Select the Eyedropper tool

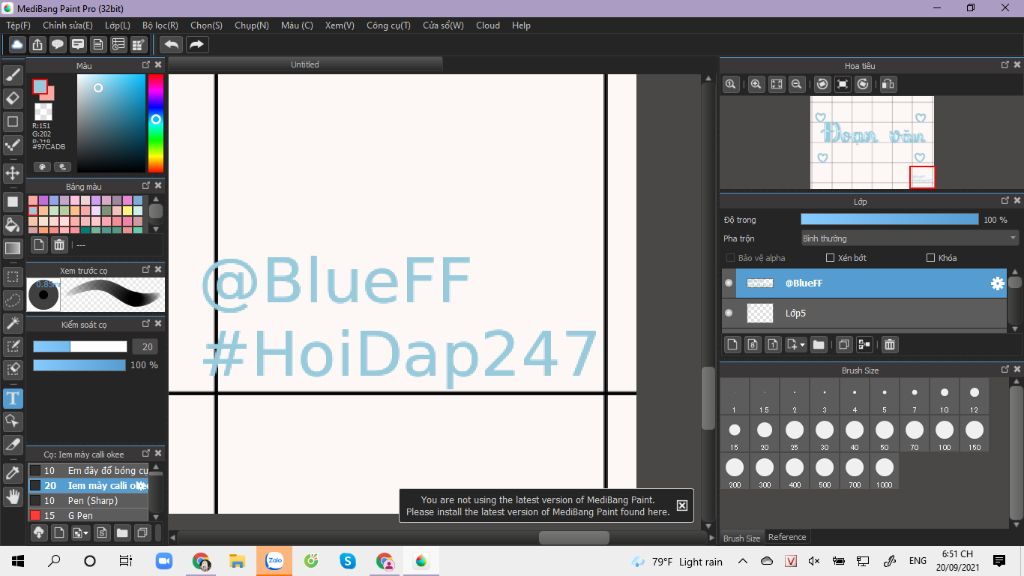click(12, 473)
